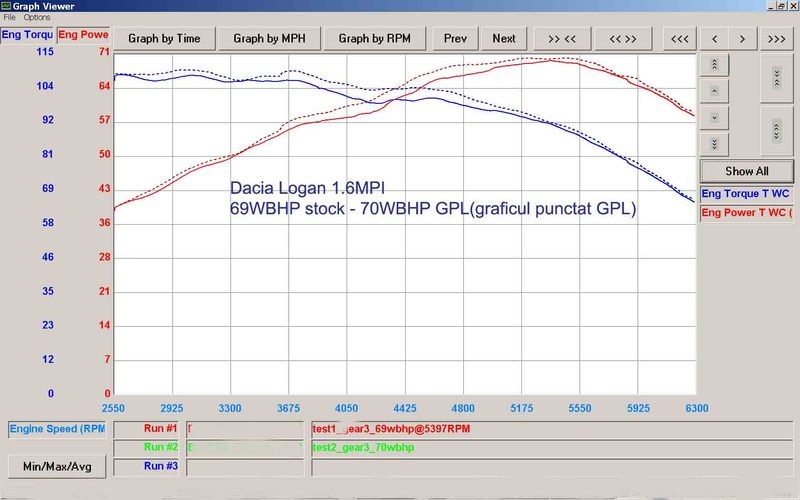Click the '<< >>' horizontal expand button
The width and height of the screenshot is (800, 500).
point(623,39)
